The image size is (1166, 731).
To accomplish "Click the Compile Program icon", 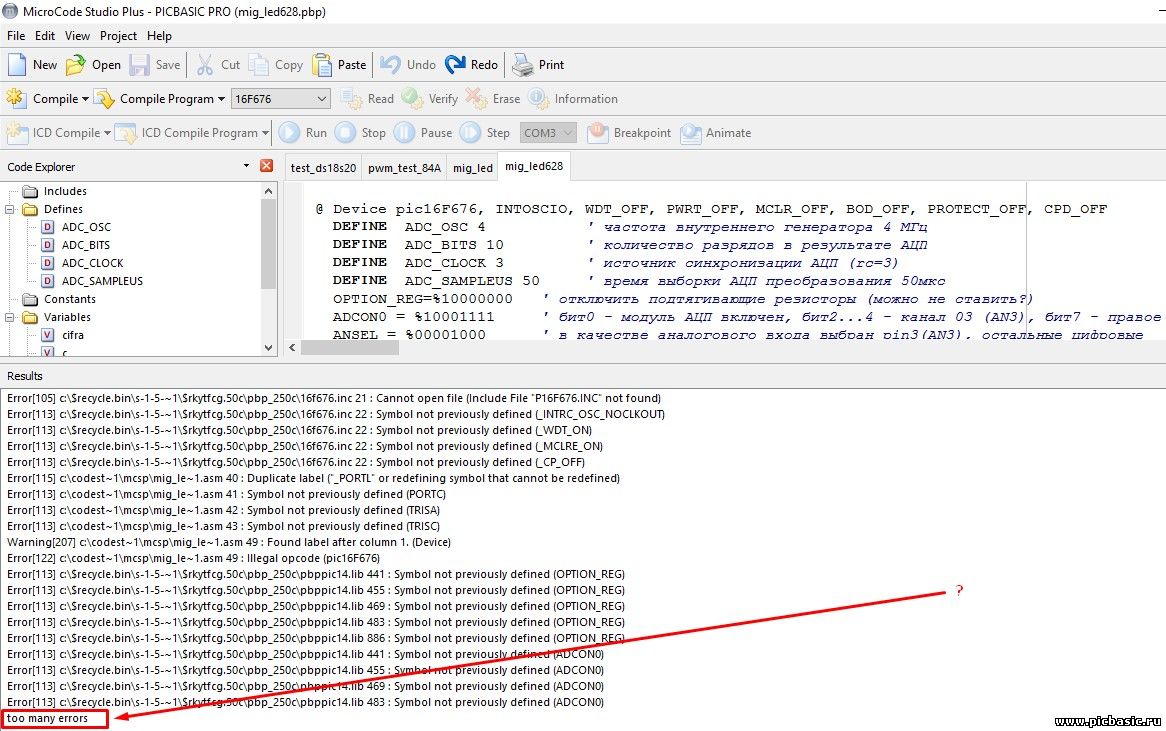I will pyautogui.click(x=104, y=98).
